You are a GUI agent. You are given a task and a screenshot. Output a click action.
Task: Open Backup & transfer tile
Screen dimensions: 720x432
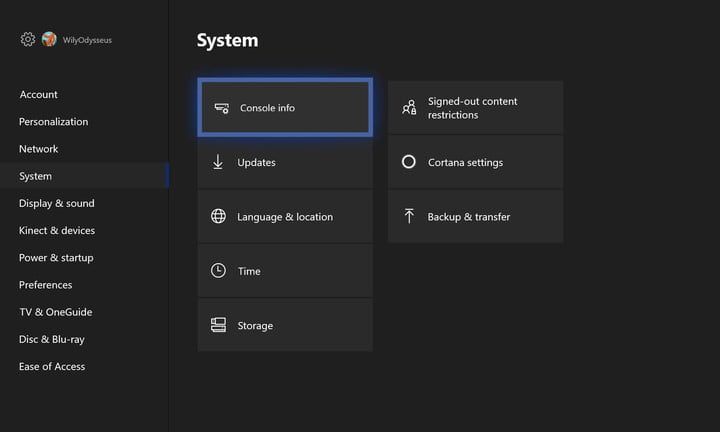476,216
